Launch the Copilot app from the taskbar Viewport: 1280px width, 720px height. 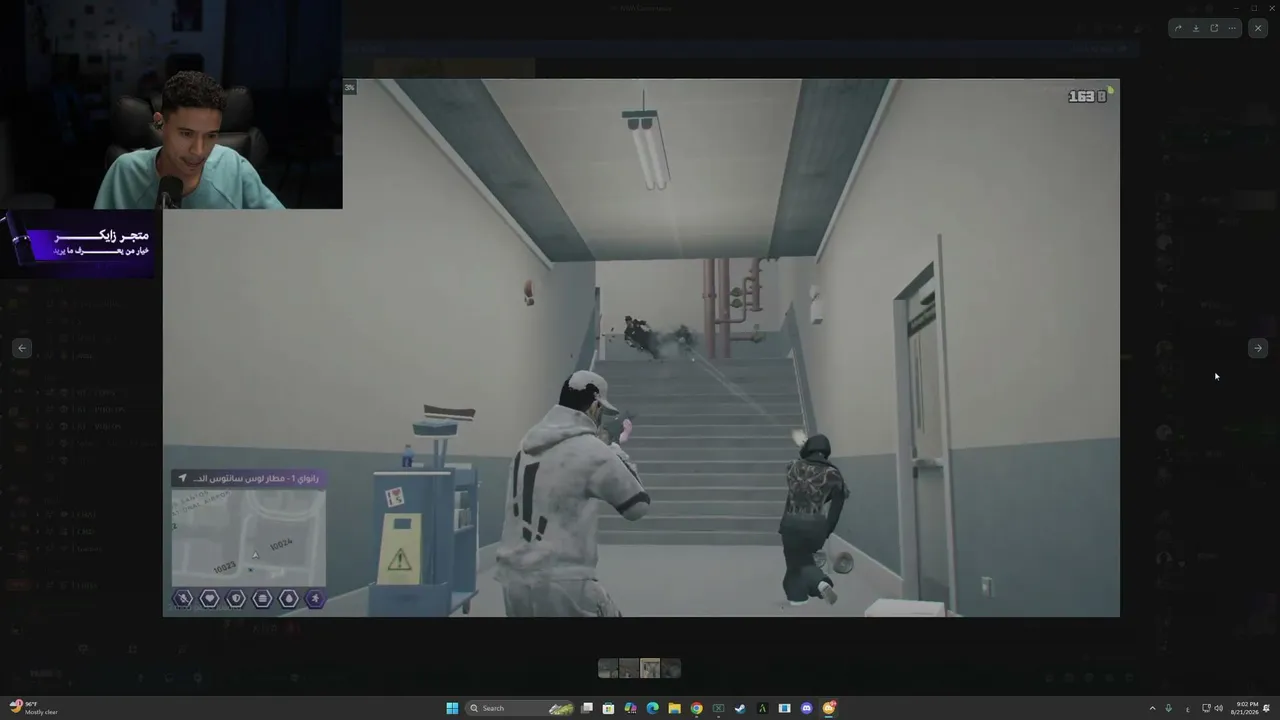point(630,708)
